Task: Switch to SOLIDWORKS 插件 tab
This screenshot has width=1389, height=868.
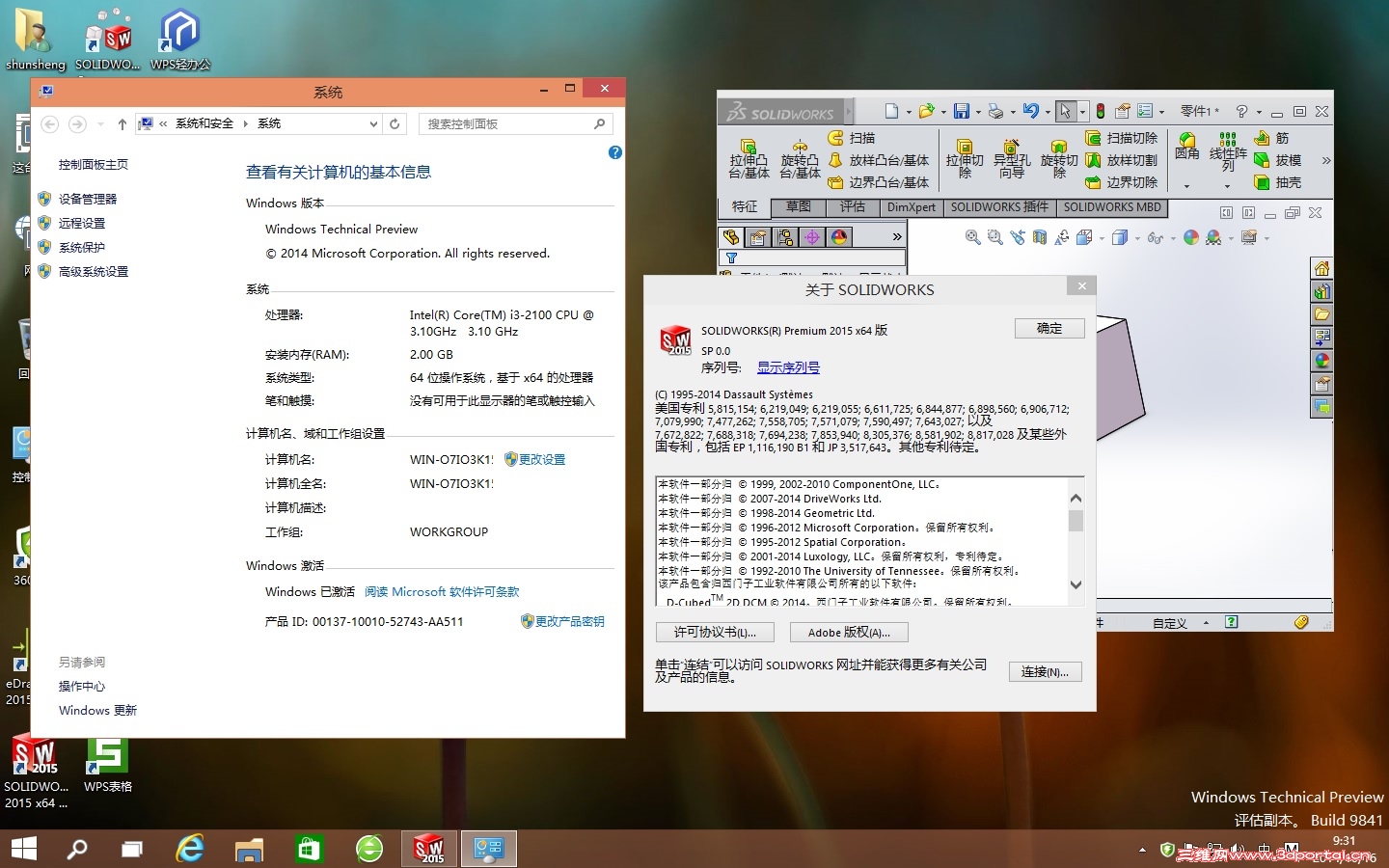Action: click(x=999, y=207)
